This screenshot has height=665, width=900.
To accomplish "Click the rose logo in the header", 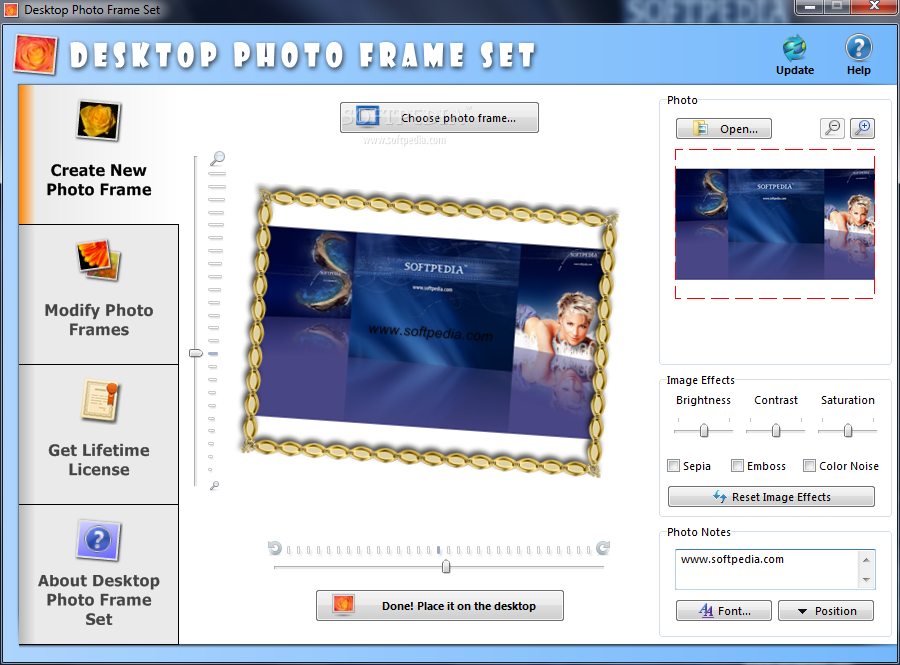I will click(36, 55).
